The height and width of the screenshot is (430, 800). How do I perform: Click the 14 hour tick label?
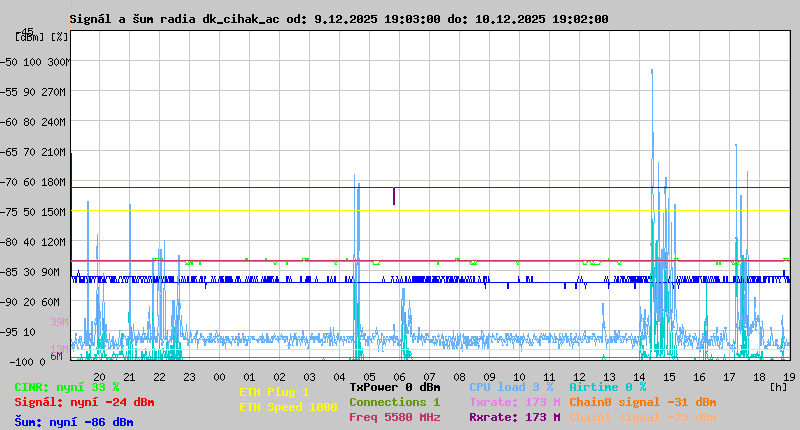[640, 377]
